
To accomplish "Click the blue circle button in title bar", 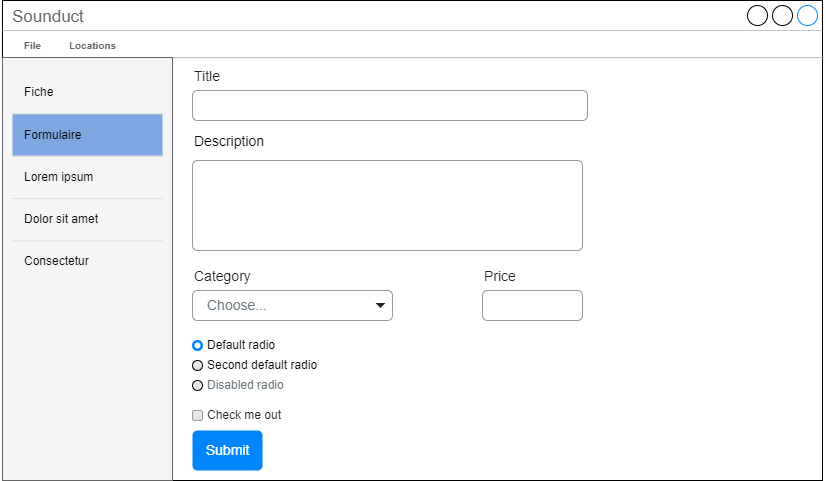I will (x=807, y=16).
